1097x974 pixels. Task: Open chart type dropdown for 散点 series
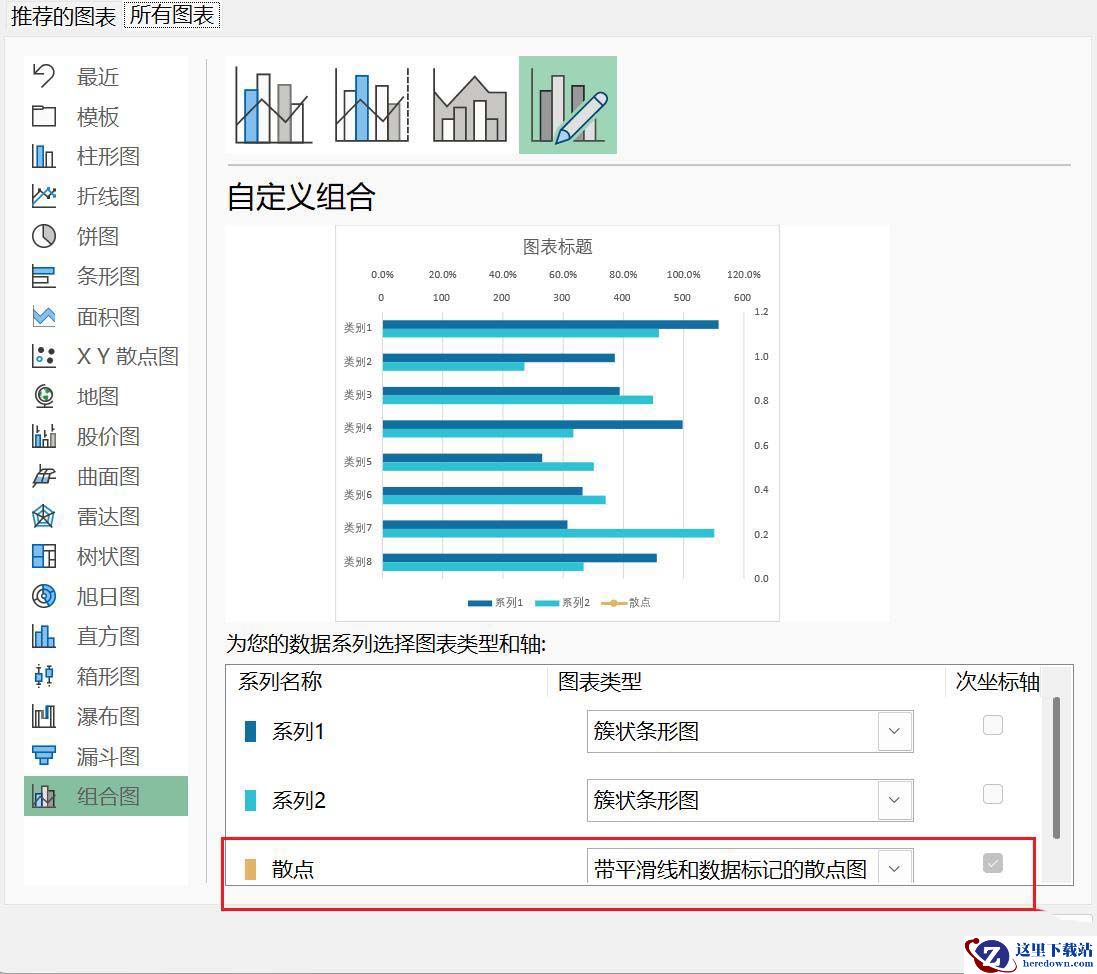[894, 868]
